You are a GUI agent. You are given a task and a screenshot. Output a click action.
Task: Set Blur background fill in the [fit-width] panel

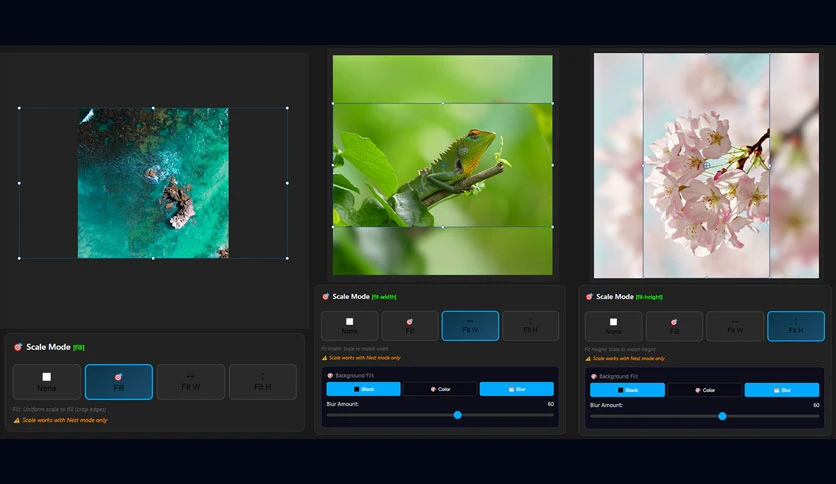coord(517,389)
